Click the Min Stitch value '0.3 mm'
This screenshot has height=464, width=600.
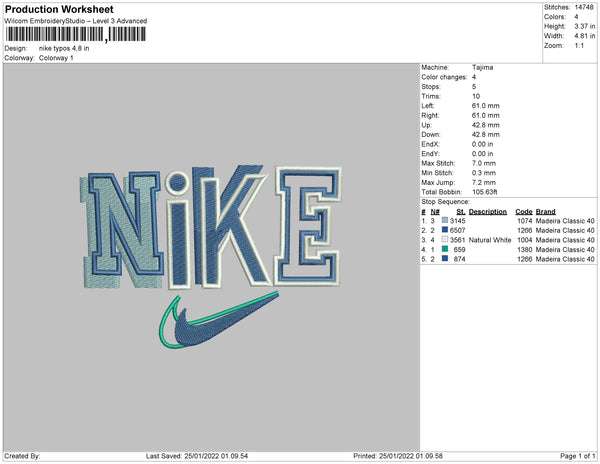(x=484, y=173)
